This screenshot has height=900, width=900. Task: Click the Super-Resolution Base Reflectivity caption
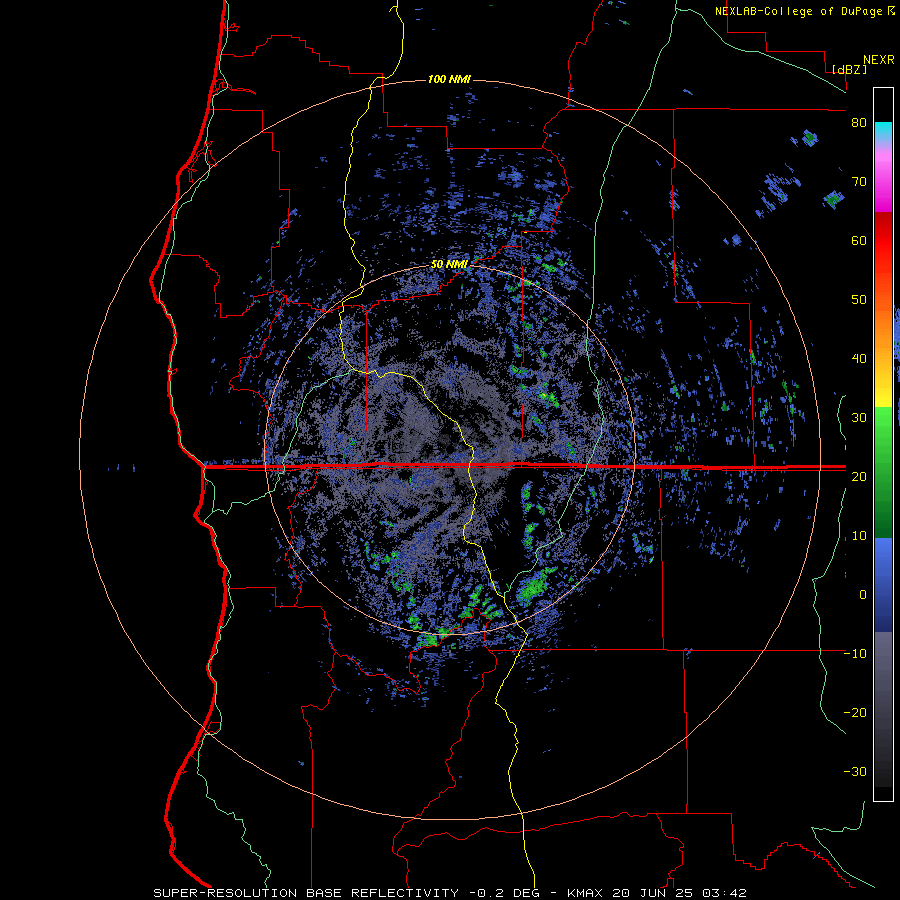(x=450, y=893)
